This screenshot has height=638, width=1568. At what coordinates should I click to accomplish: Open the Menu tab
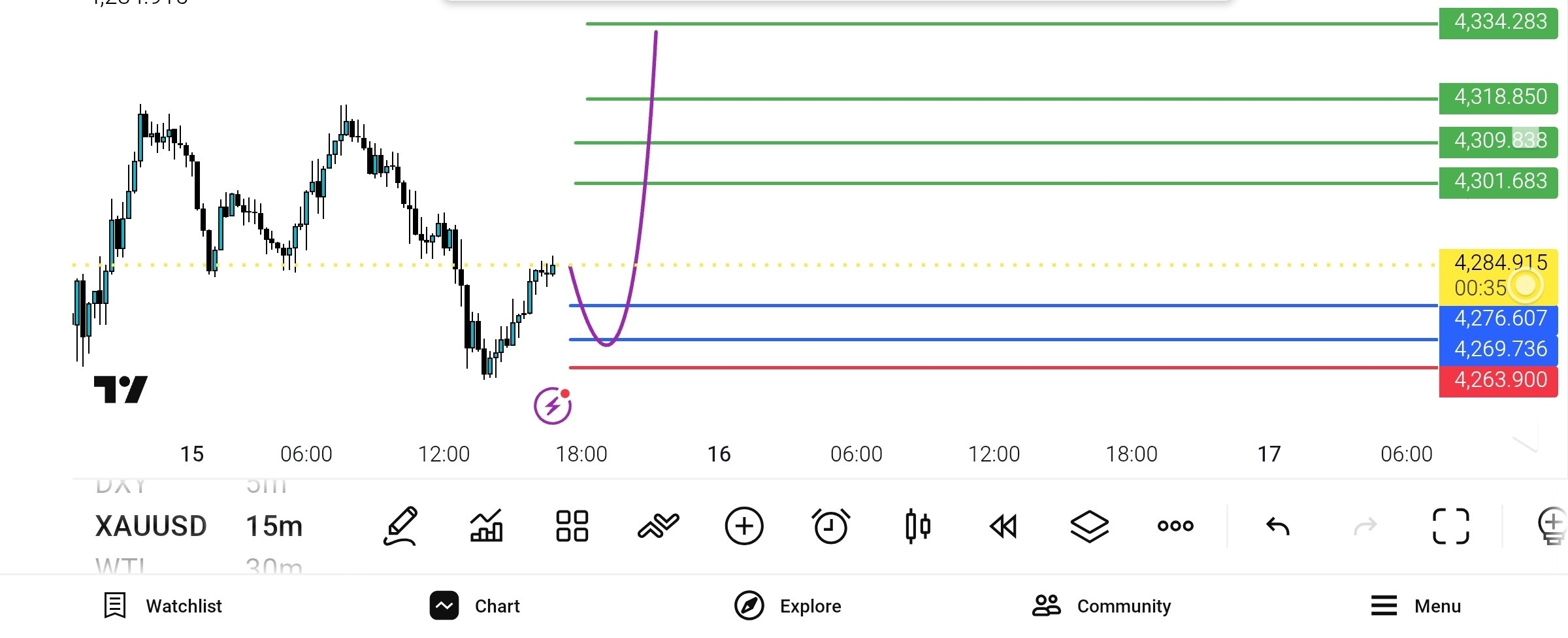tap(1416, 606)
